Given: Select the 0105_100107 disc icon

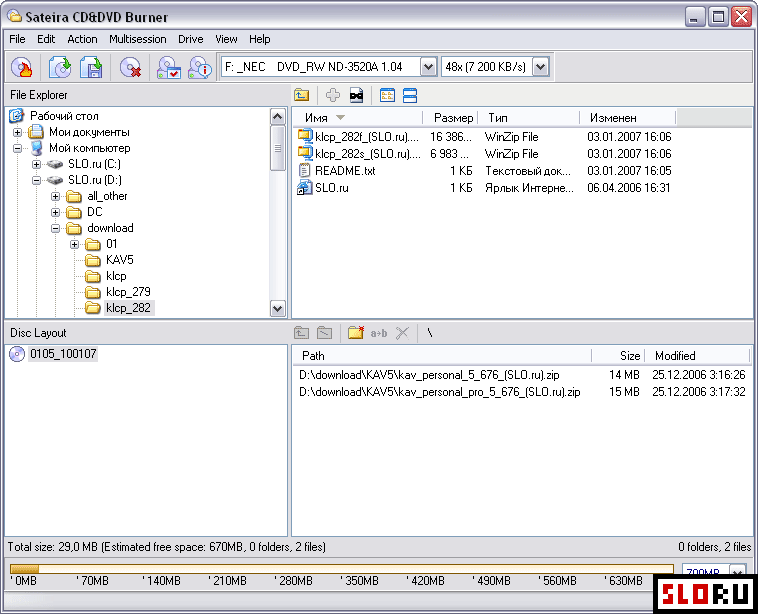Looking at the screenshot, I should tap(17, 354).
